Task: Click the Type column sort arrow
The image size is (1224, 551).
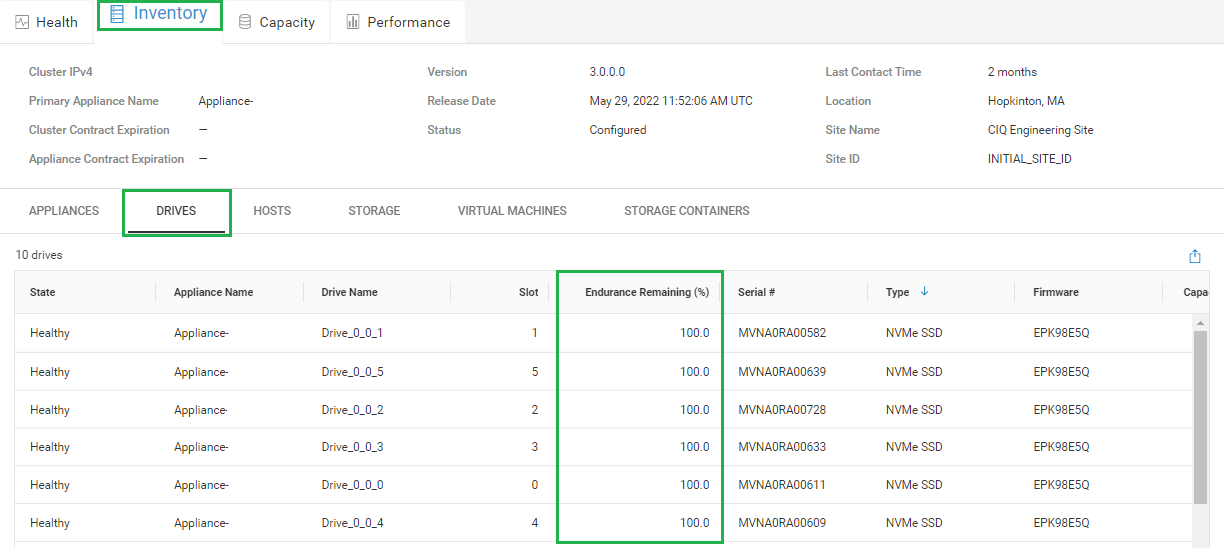Action: click(924, 292)
